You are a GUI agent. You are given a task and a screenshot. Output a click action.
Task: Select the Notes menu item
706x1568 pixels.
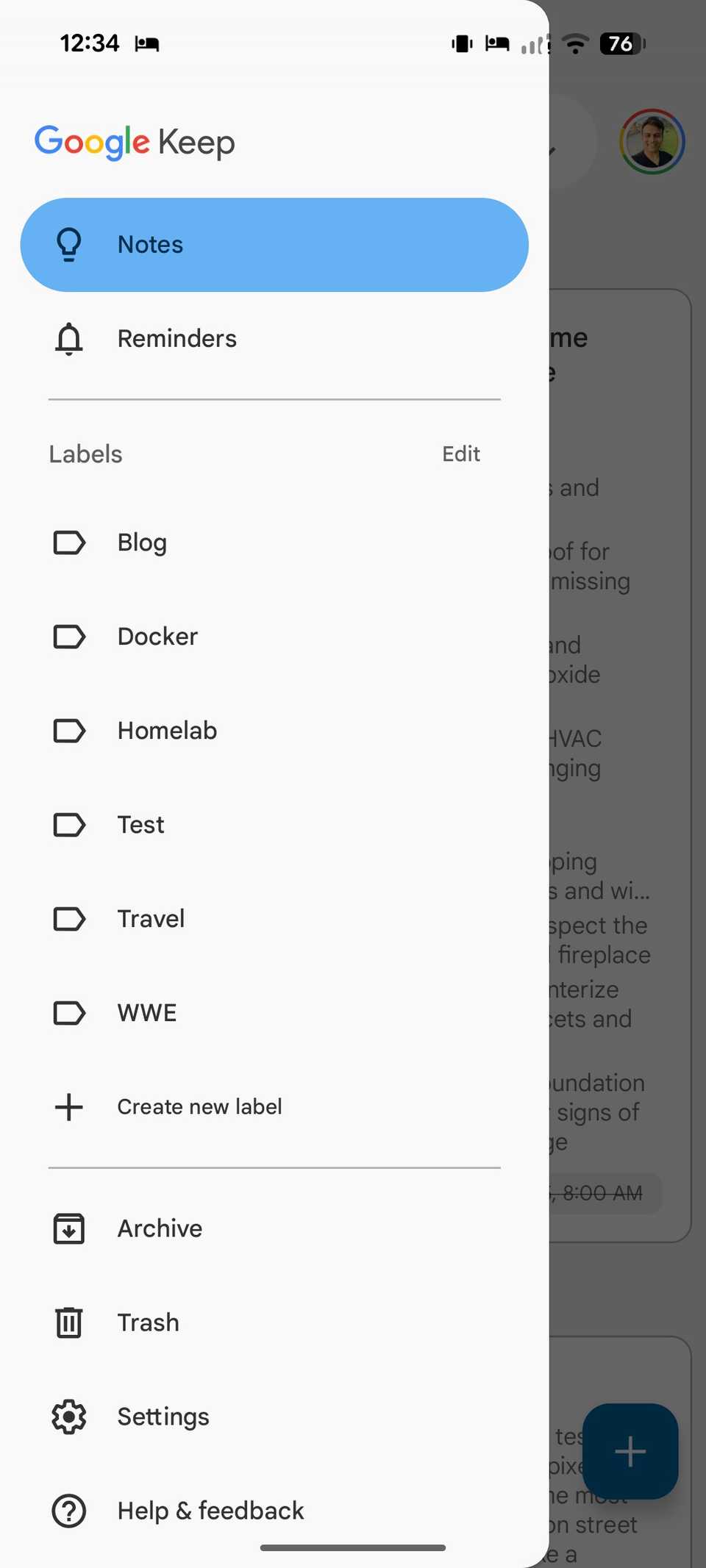click(x=149, y=244)
